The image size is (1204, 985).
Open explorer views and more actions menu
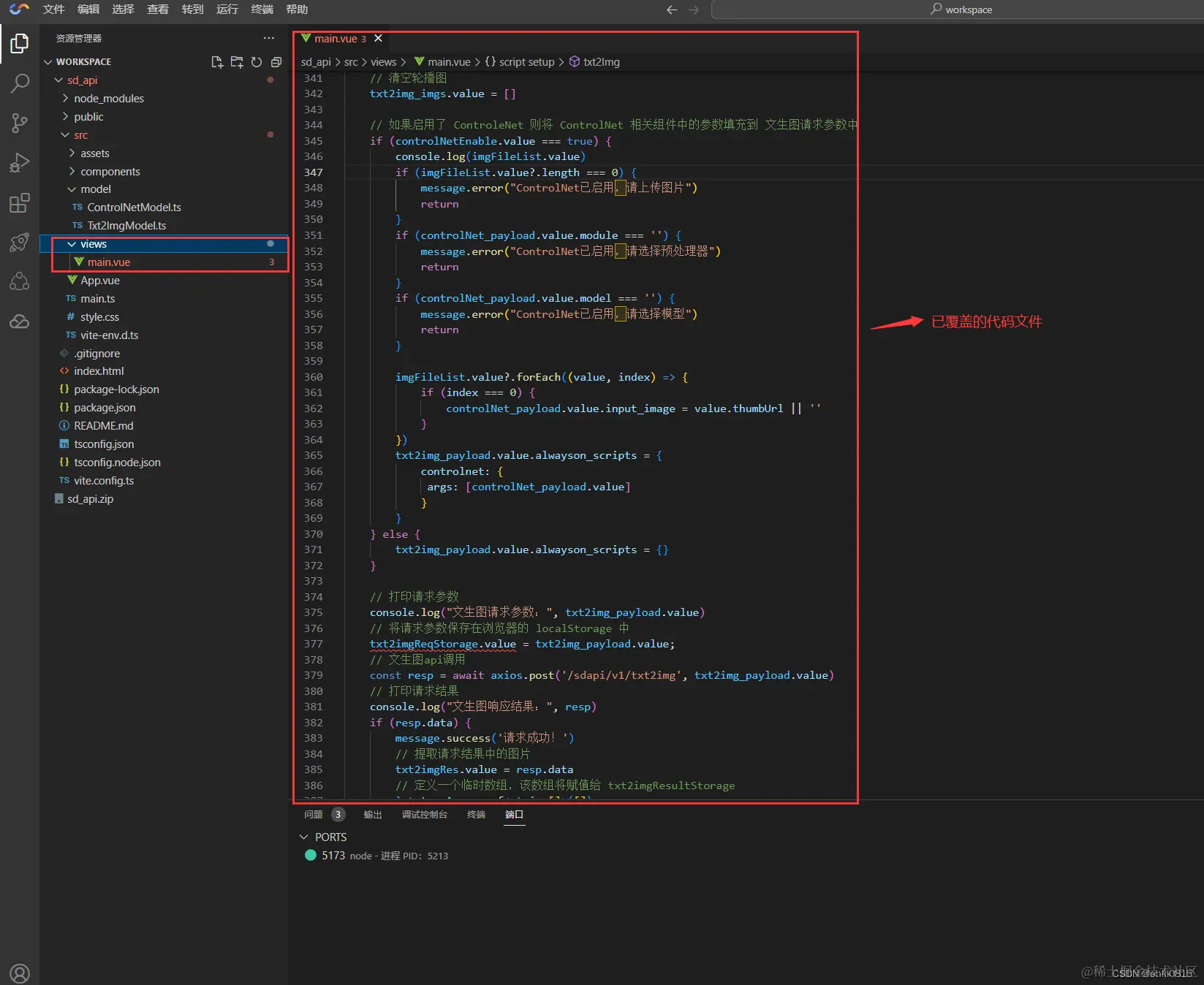point(269,38)
